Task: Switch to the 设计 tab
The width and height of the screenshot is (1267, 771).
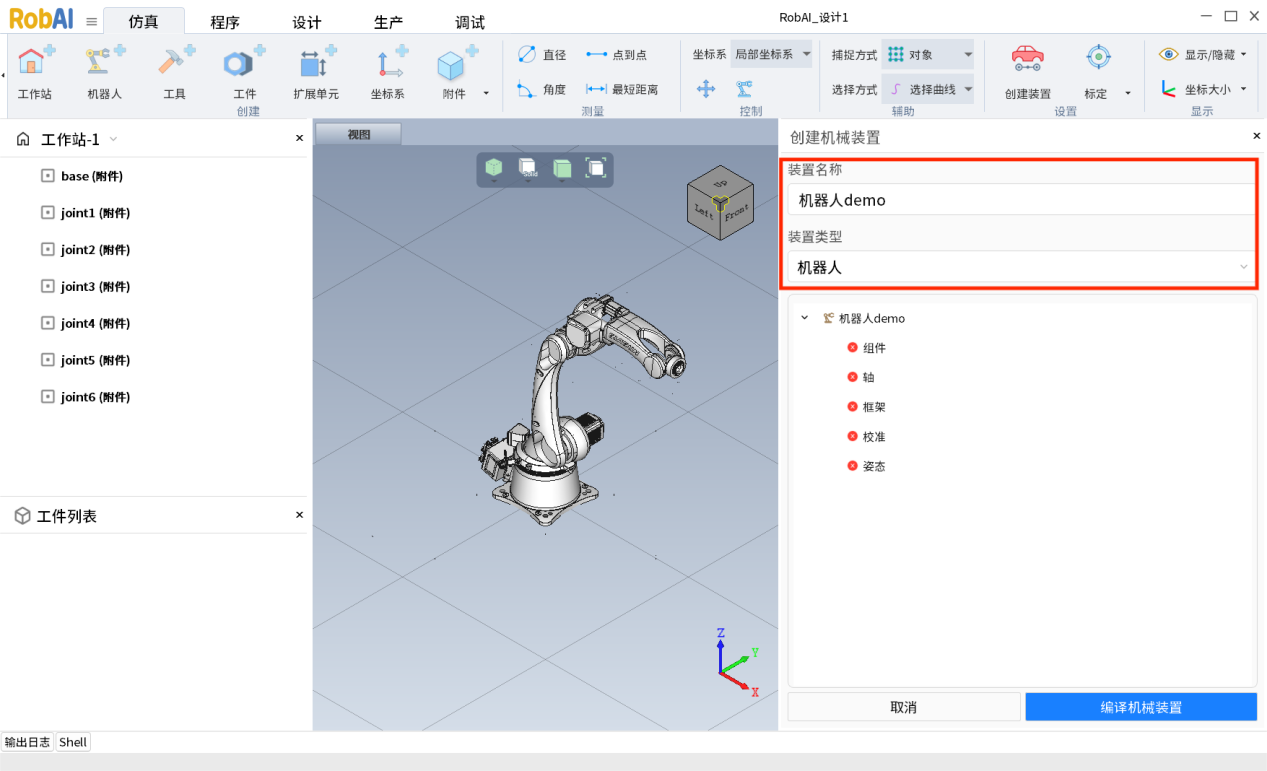Action: point(307,22)
